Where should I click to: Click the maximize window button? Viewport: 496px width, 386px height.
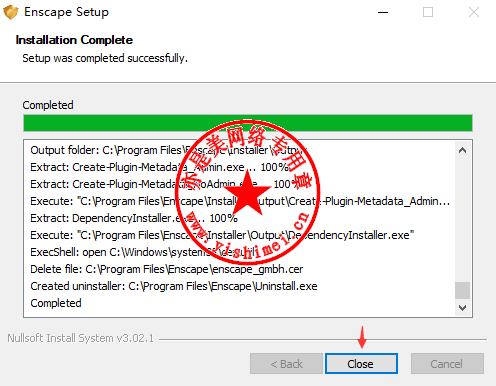(428, 12)
